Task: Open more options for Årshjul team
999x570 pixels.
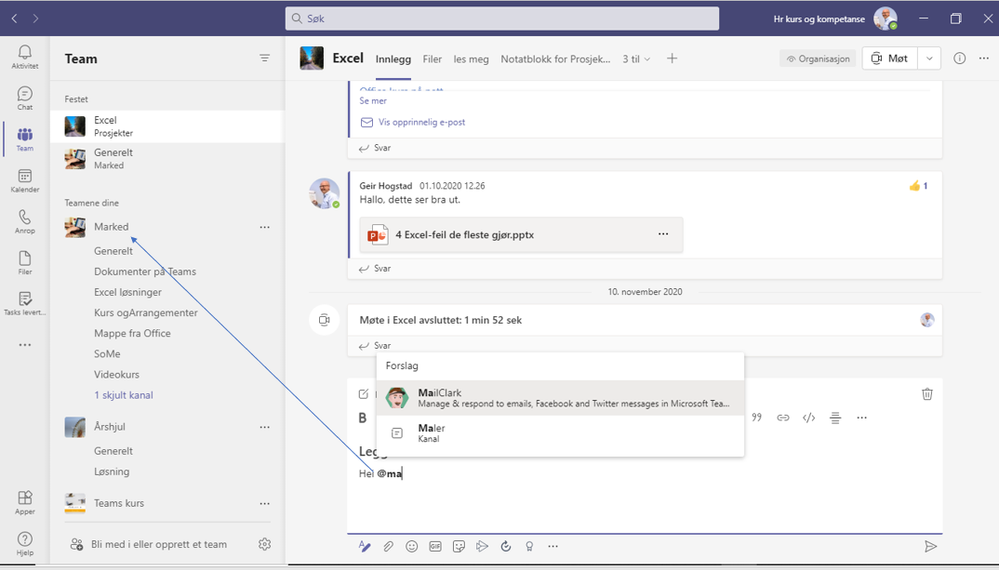Action: click(264, 427)
